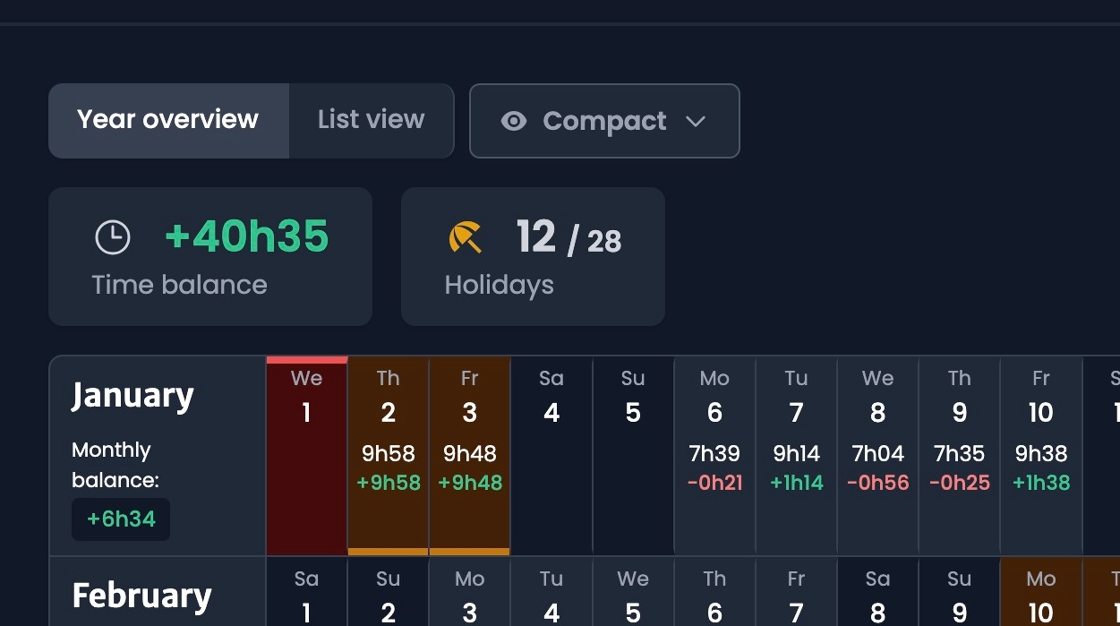Select Thursday January 9 with 7h35
Image resolution: width=1120 pixels, height=626 pixels.
(x=960, y=455)
